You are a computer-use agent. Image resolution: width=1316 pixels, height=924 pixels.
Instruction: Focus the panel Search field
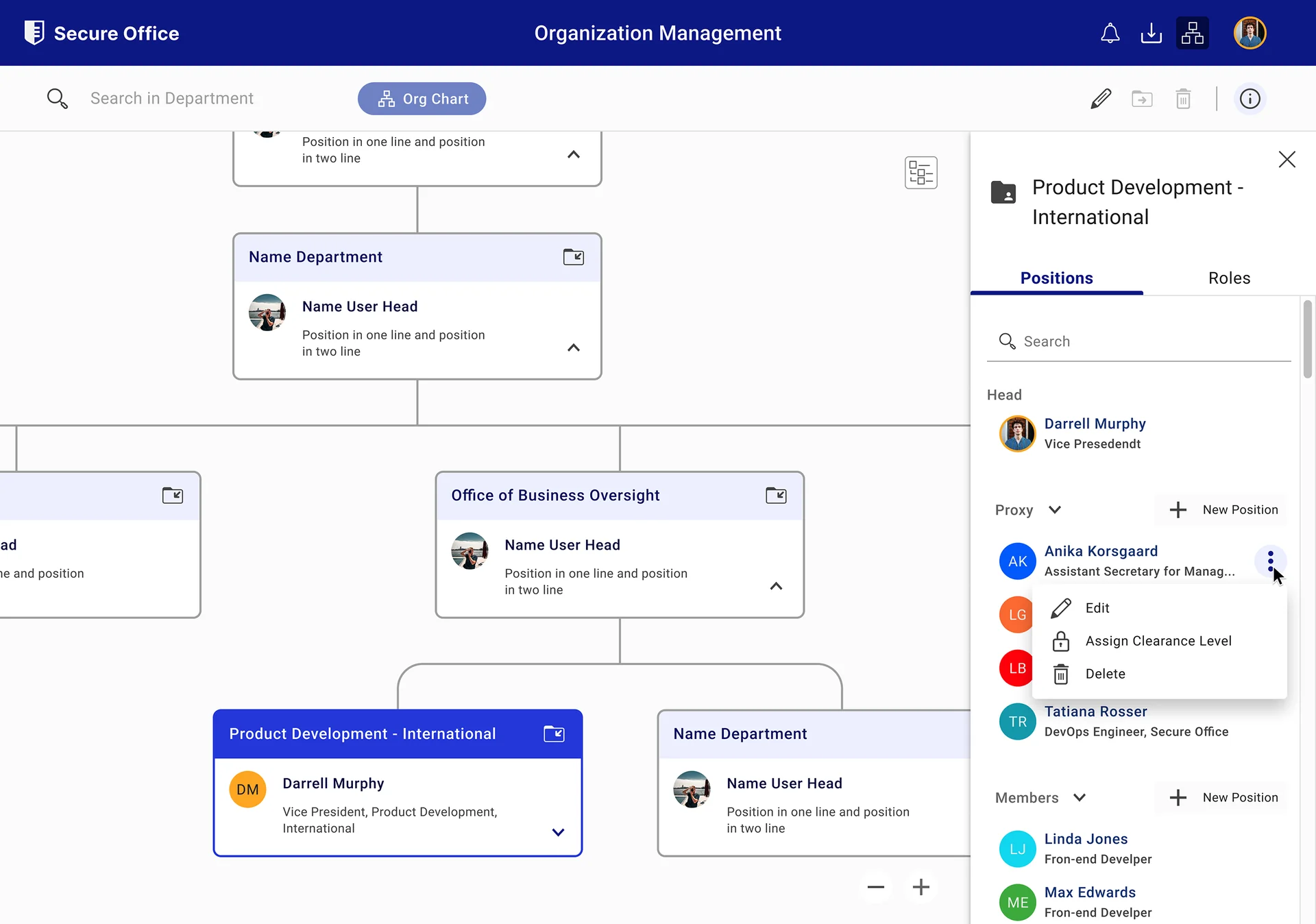pos(1139,341)
